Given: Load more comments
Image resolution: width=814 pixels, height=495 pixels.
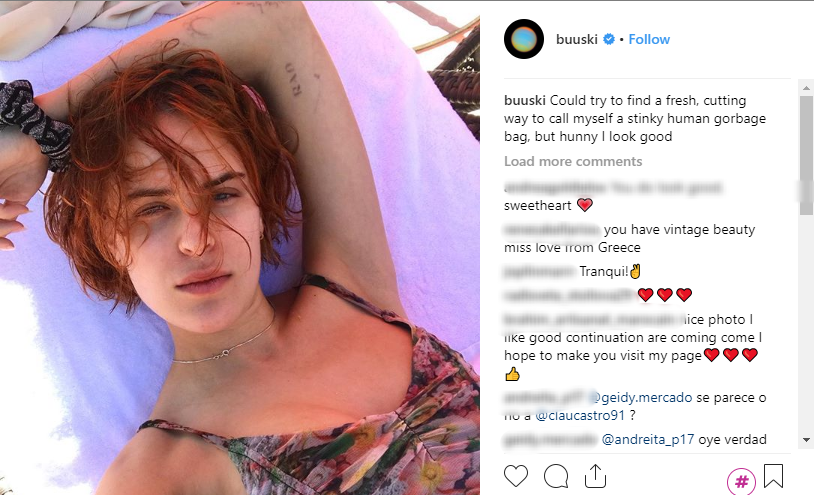Looking at the screenshot, I should (x=573, y=162).
